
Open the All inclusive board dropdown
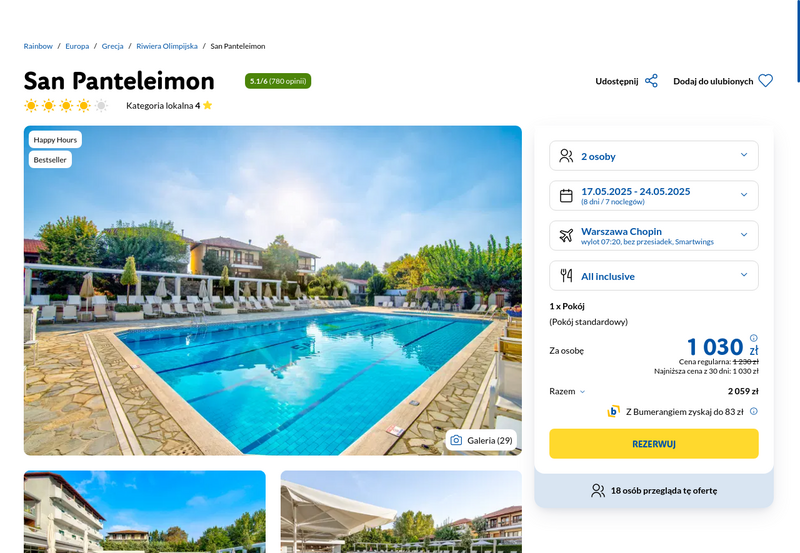coord(654,276)
